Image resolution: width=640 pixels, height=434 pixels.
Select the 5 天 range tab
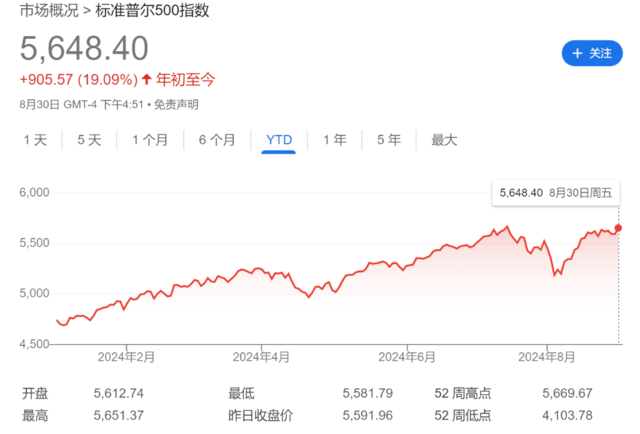tap(89, 140)
